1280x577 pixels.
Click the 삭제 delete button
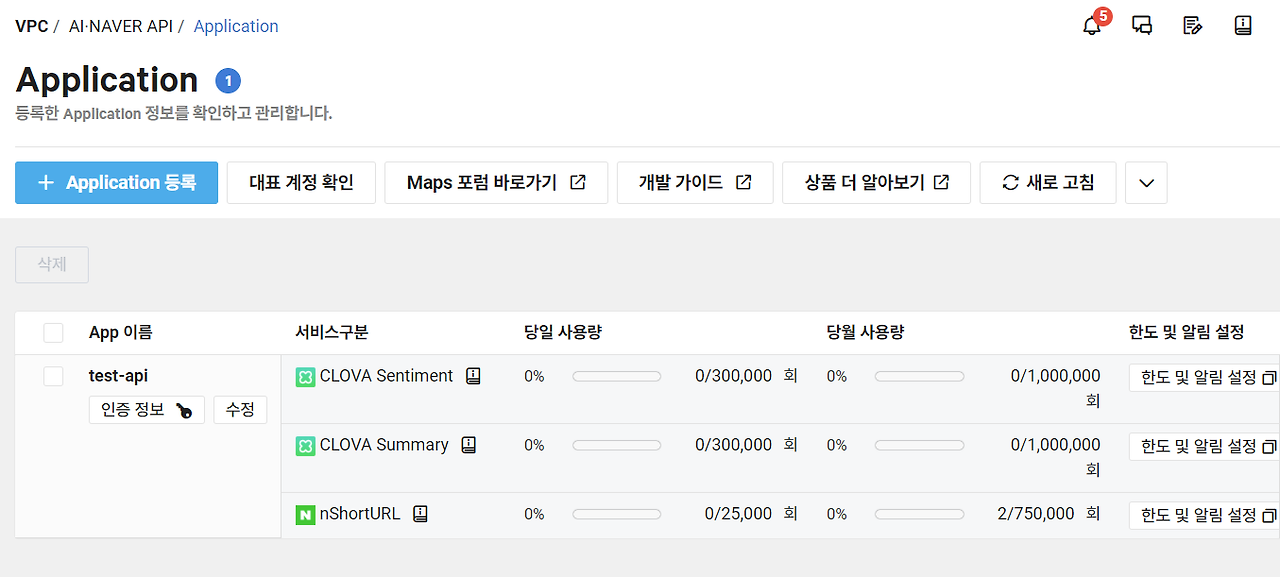pos(52,265)
